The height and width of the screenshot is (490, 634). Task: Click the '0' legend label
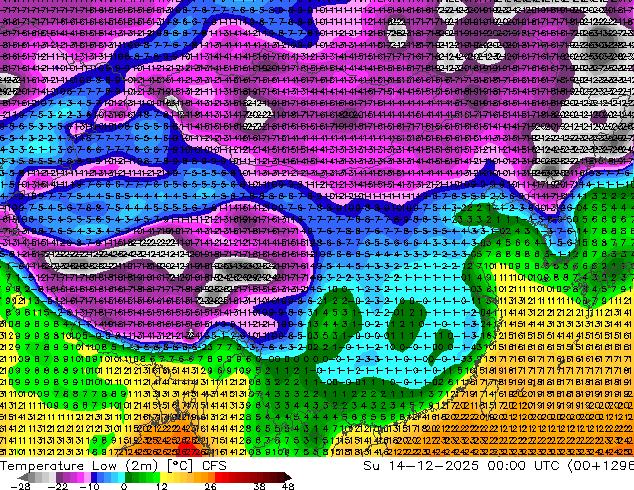click(x=124, y=486)
